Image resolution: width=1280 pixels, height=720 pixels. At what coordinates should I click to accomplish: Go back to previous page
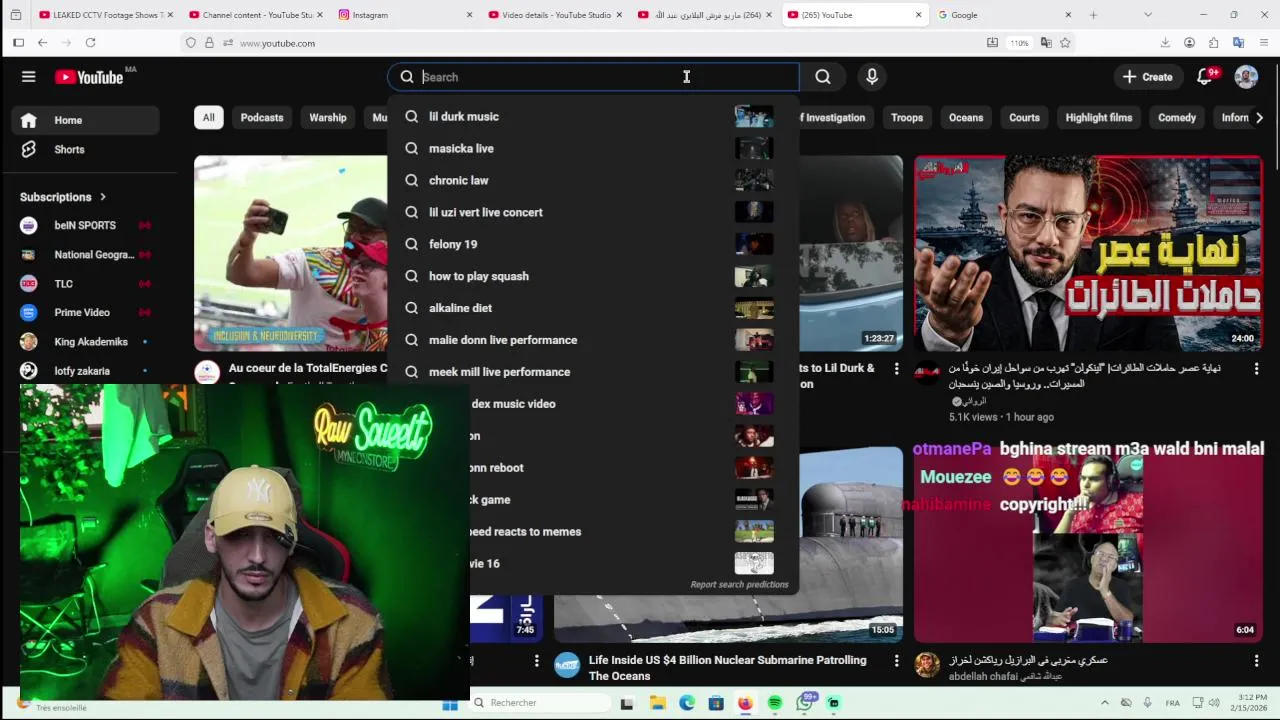[42, 43]
